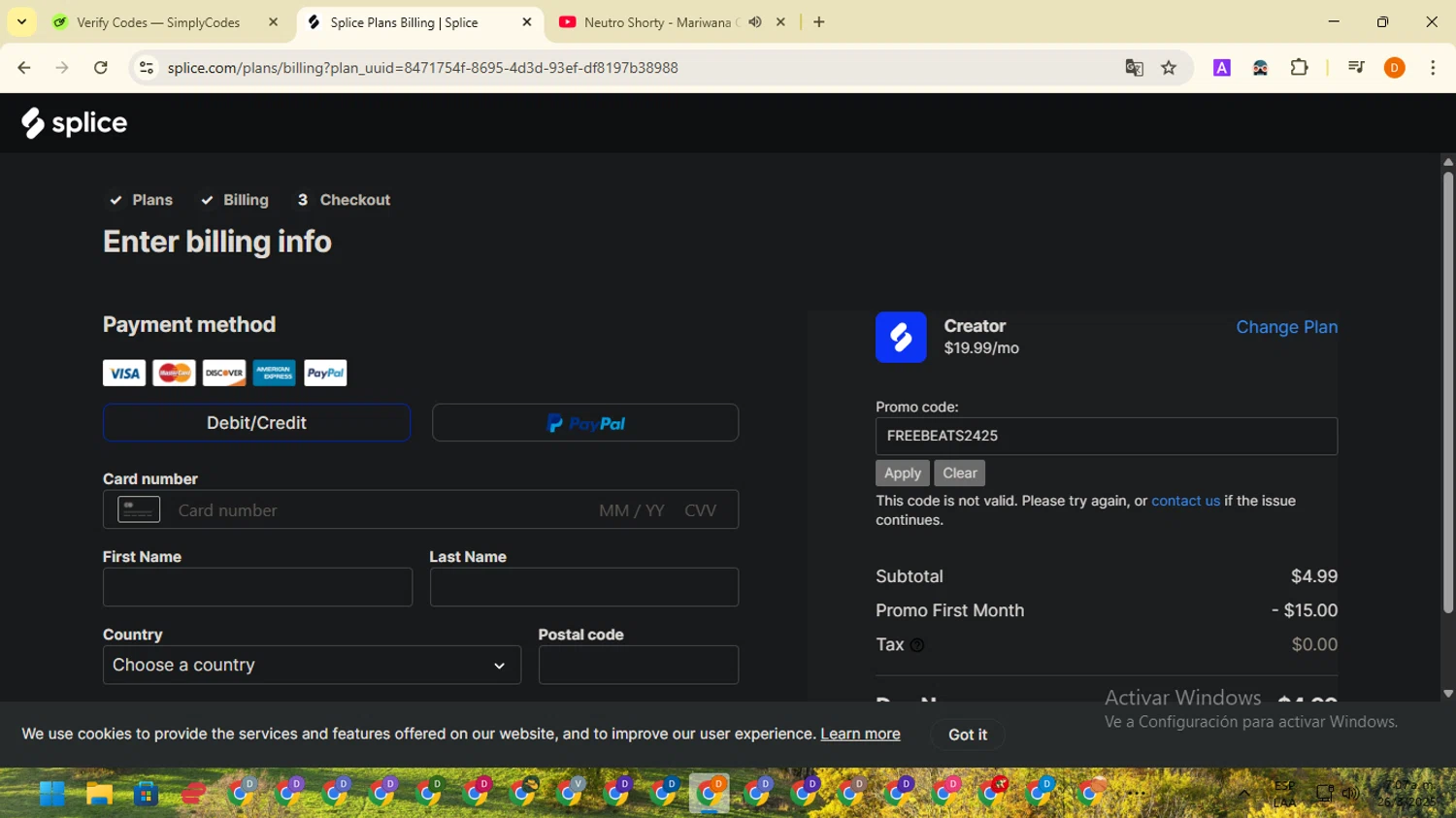Click the Tax help question icon
The image size is (1456, 818).
(x=917, y=645)
